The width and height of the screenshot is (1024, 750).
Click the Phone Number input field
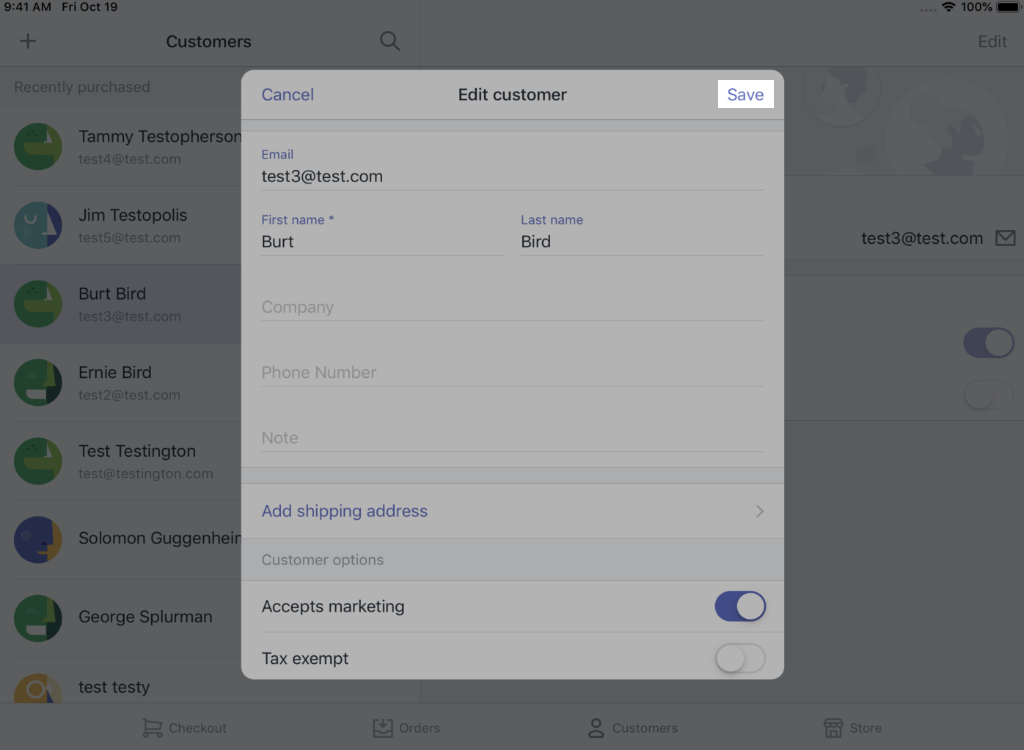[x=512, y=372]
